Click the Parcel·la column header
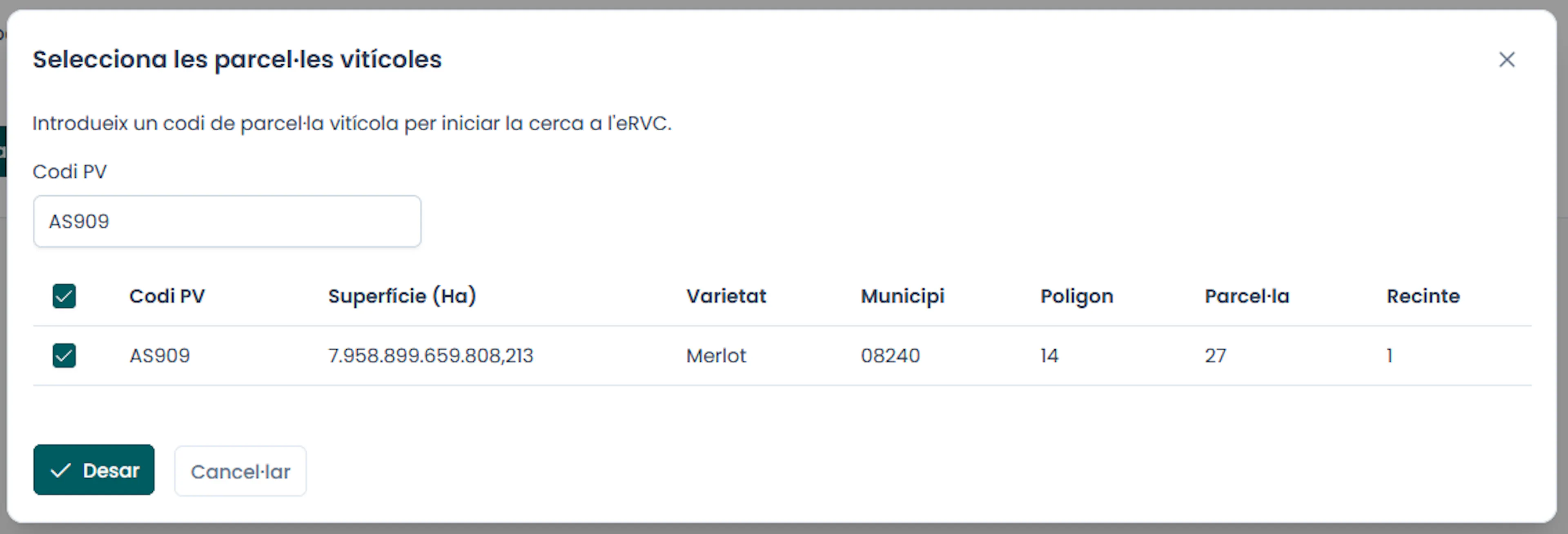The image size is (1568, 534). tap(1247, 296)
